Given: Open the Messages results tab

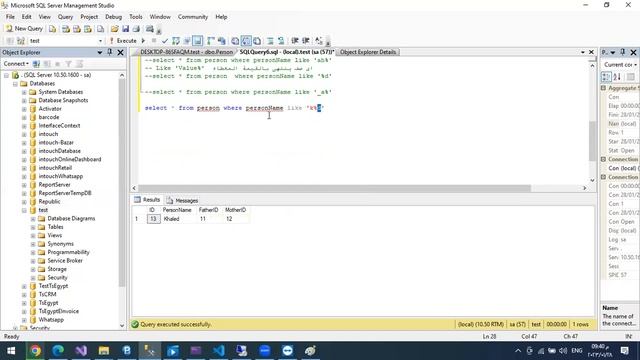Looking at the screenshot, I should point(182,200).
